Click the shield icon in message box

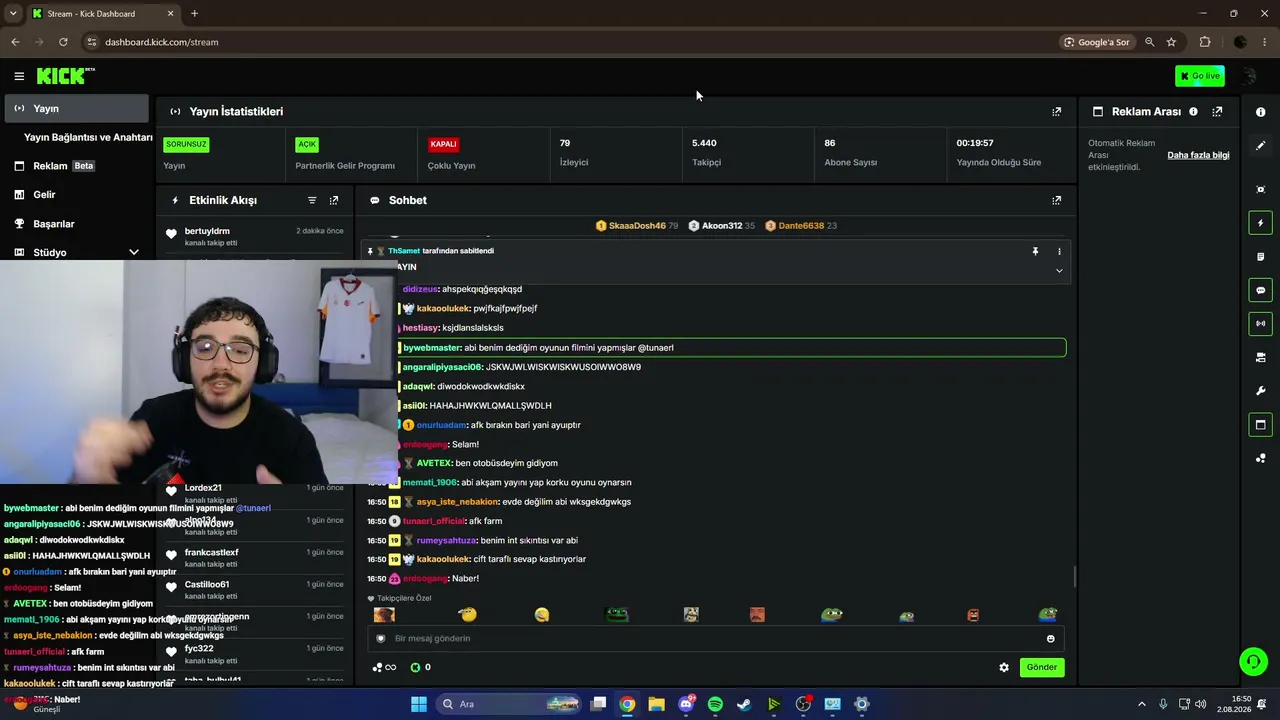point(380,639)
